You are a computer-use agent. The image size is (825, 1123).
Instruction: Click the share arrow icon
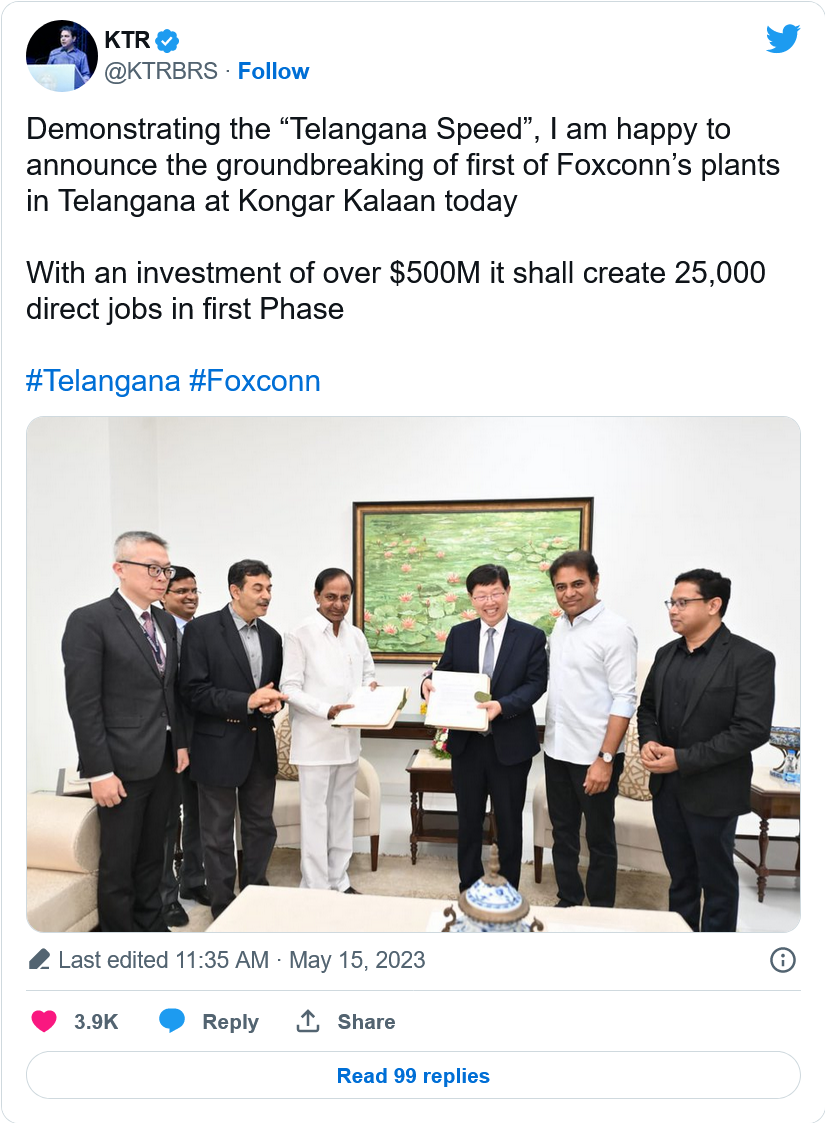coord(307,1021)
